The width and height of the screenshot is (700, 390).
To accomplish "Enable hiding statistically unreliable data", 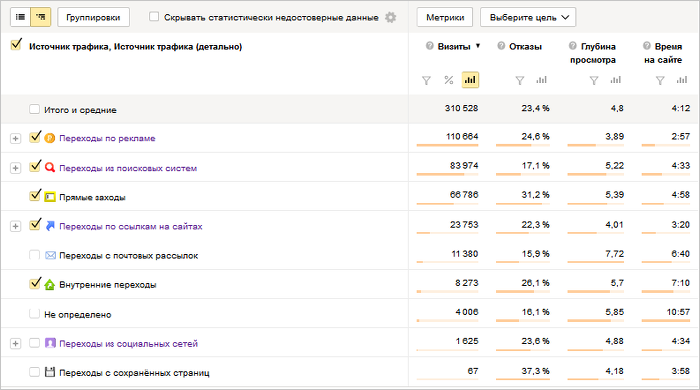I will pos(154,17).
